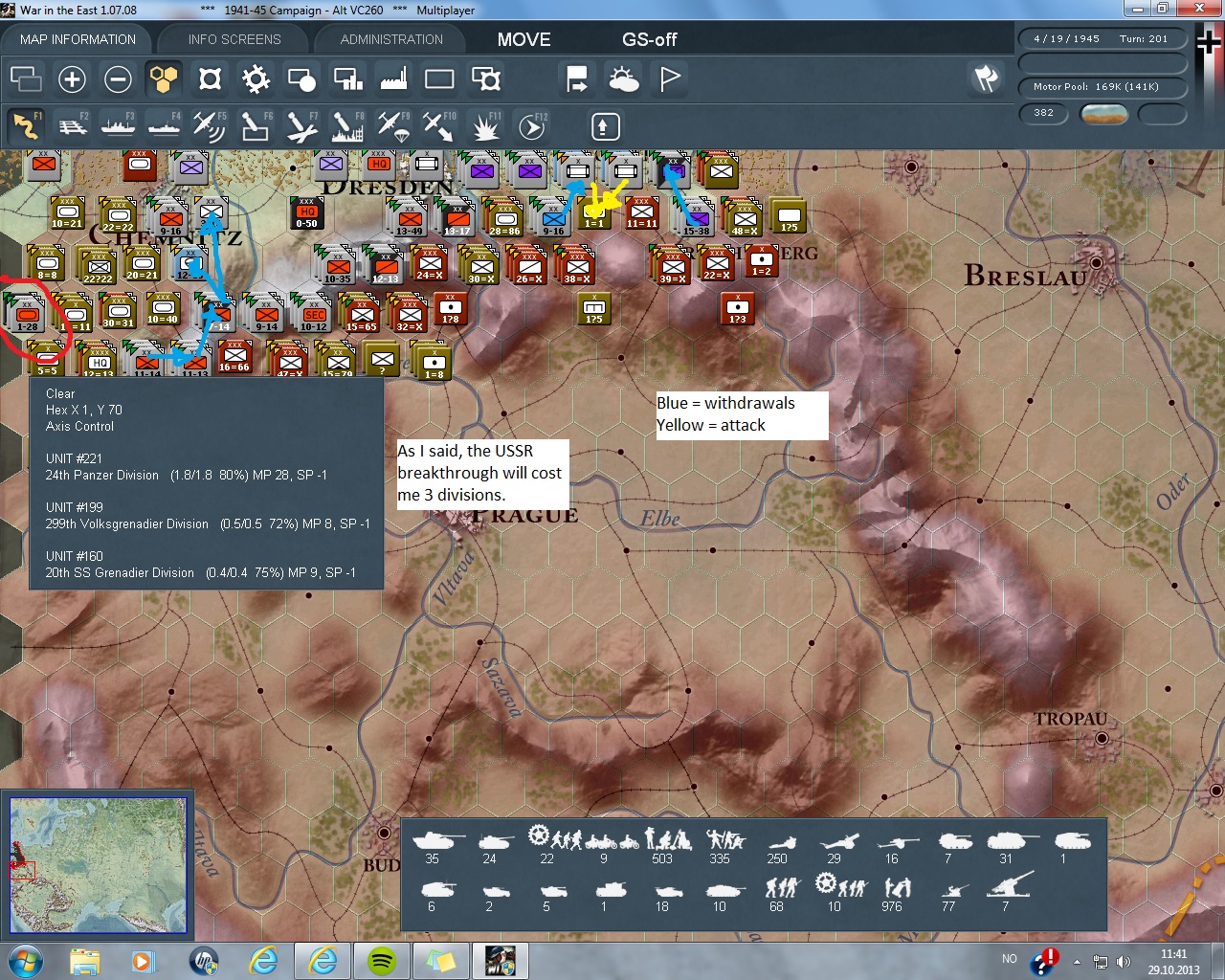Select the Soviet stack labeled 16=66
Screen dimensions: 1225x980
[x=234, y=356]
